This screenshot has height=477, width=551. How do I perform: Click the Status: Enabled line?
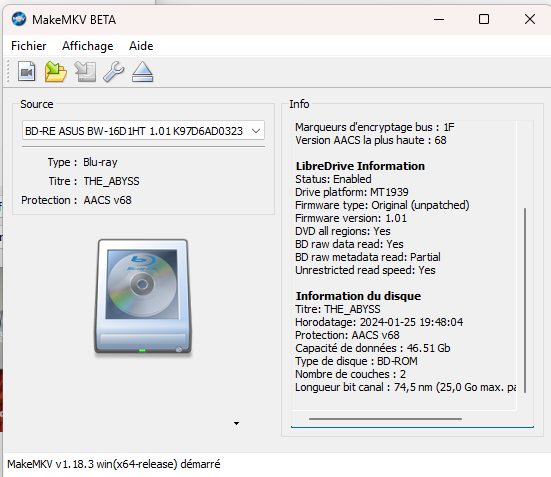click(x=333, y=179)
